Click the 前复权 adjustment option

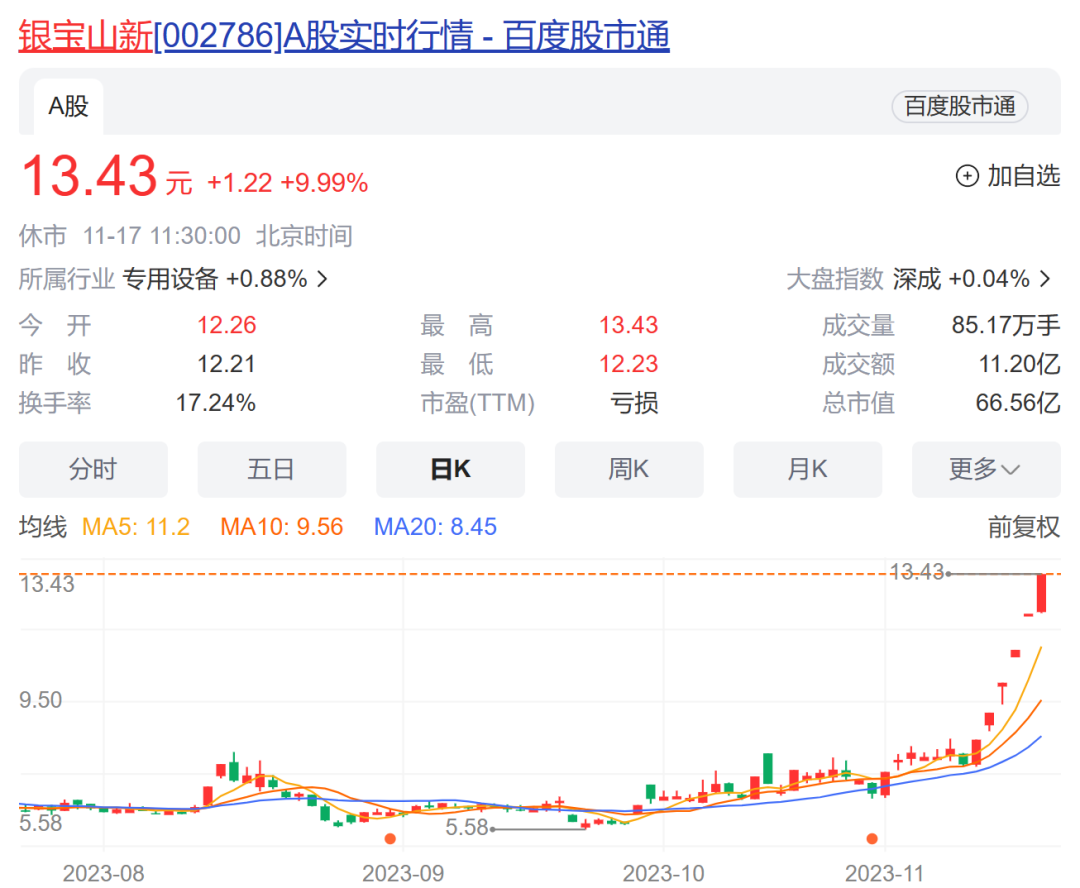[x=1024, y=527]
